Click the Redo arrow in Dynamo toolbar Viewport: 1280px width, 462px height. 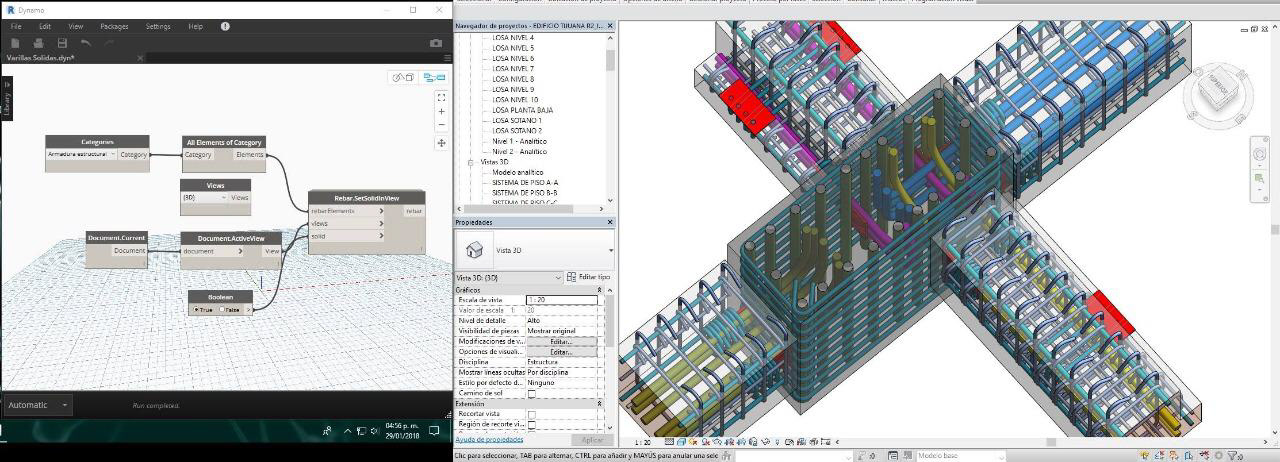109,43
